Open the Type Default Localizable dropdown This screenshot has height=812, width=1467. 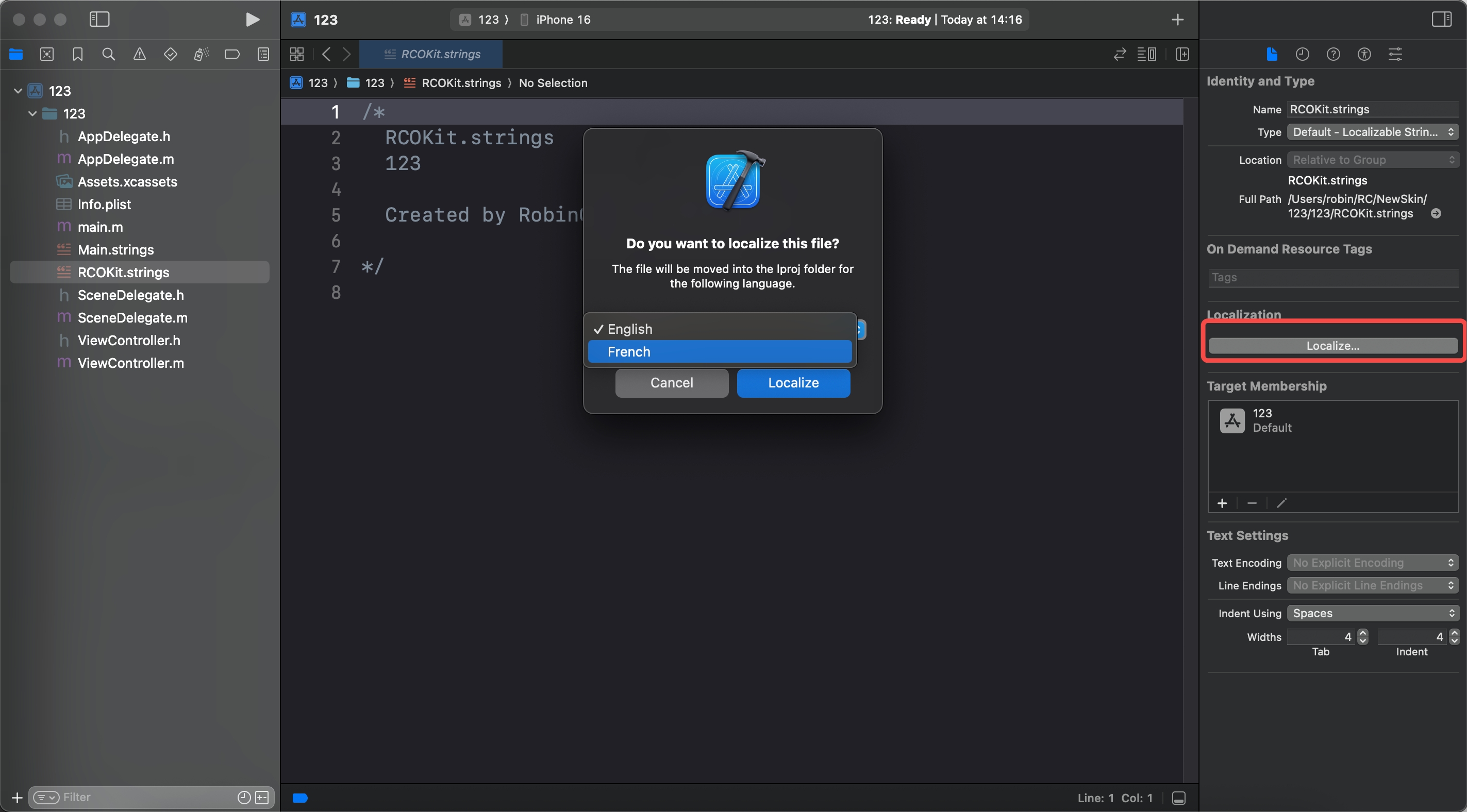click(1372, 132)
